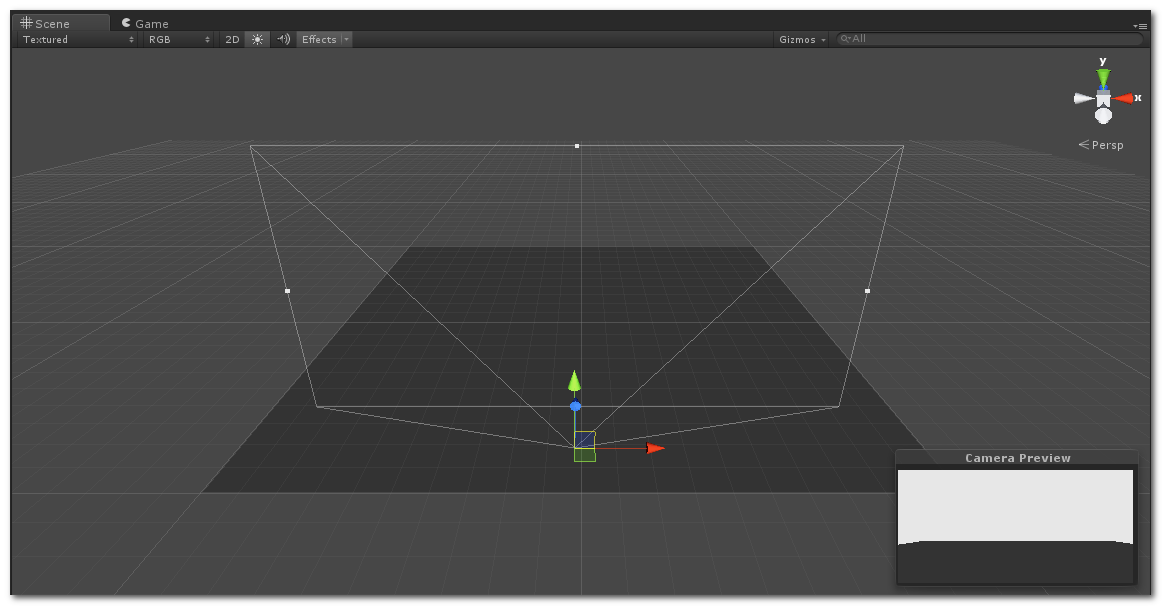This screenshot has height=606, width=1162.
Task: Click the green Y axis cone on orientation gizmo
Action: click(x=1103, y=78)
